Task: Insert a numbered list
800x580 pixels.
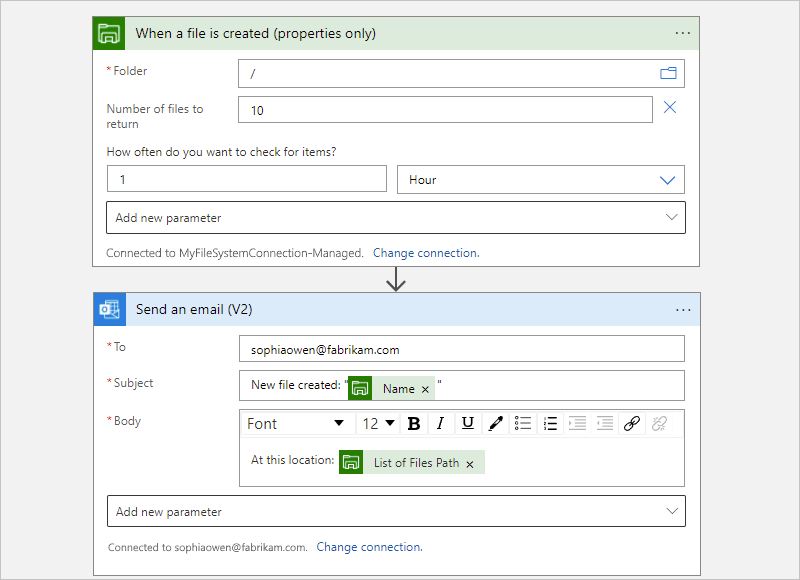Action: point(550,424)
